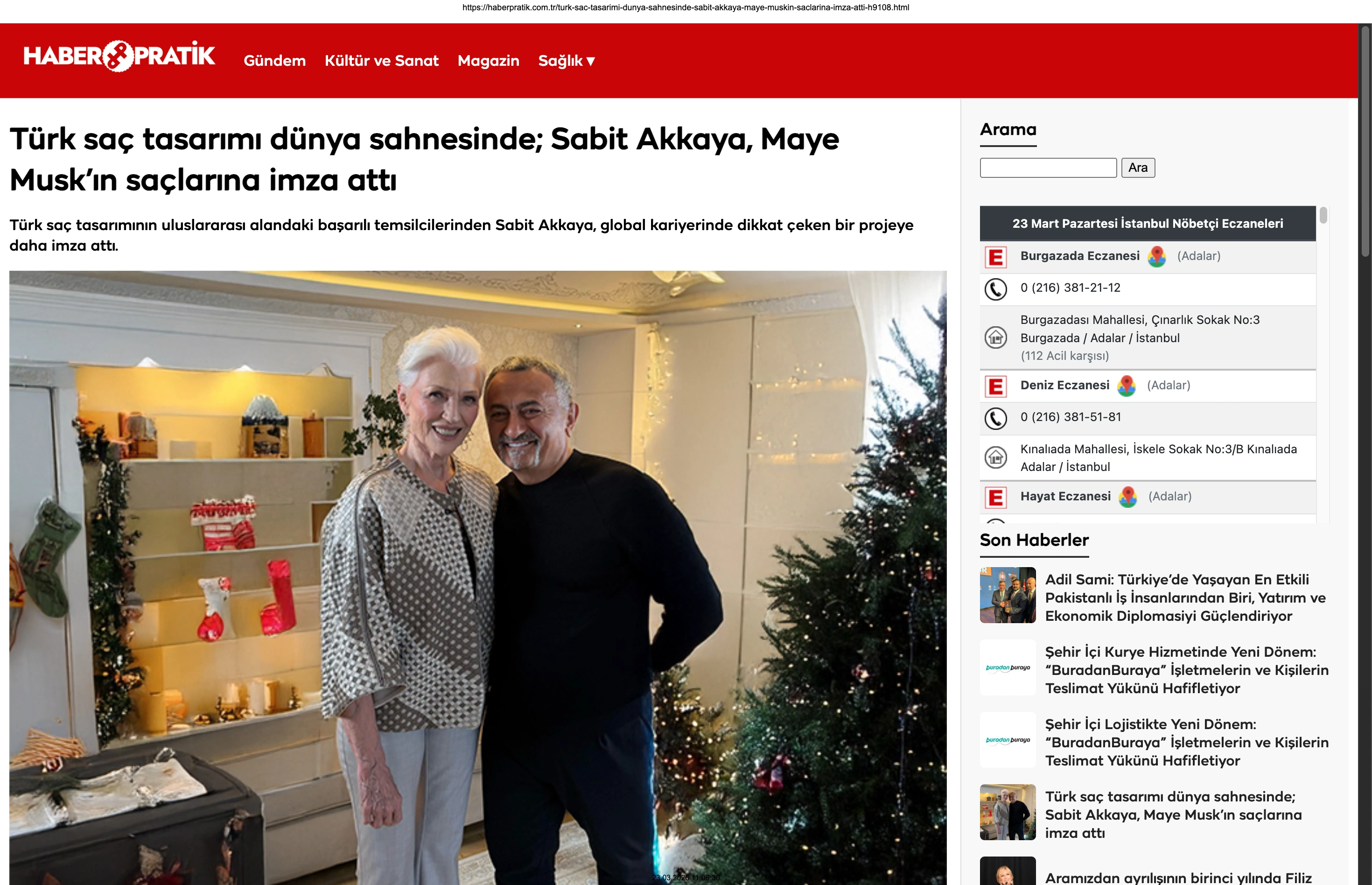Click the Ara search button
Viewport: 1372px width, 885px height.
coord(1138,168)
